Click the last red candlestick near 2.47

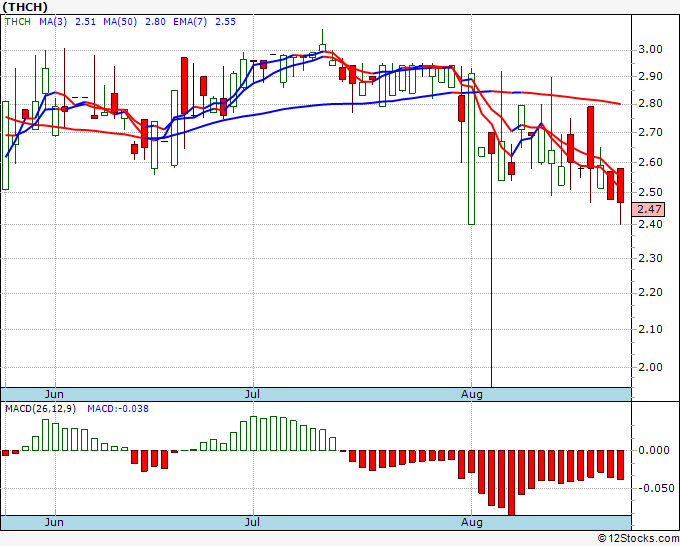click(621, 186)
